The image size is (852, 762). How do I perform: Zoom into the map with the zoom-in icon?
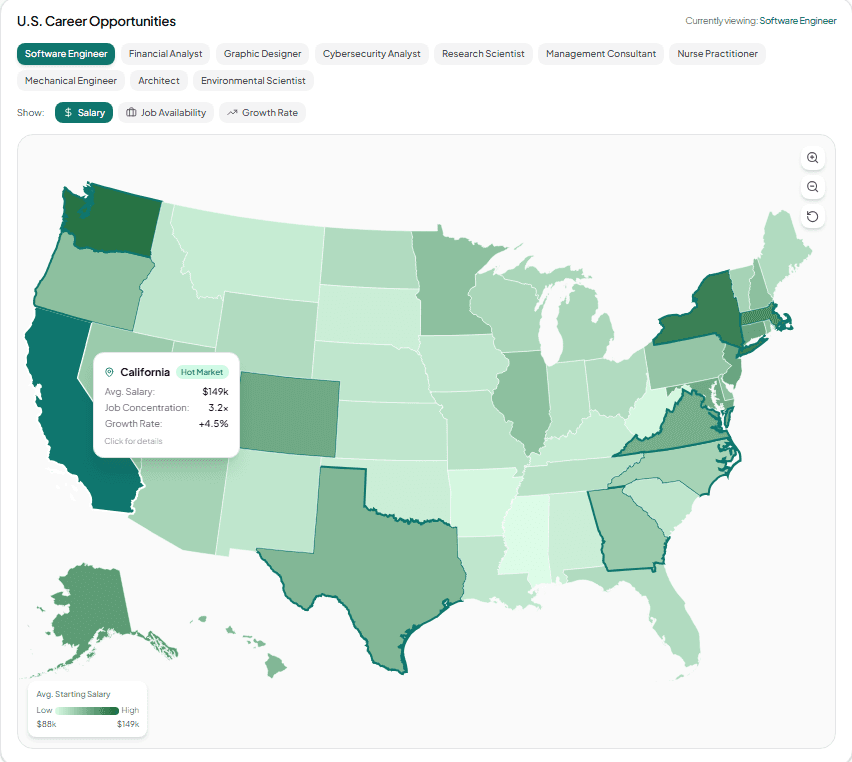pos(812,158)
